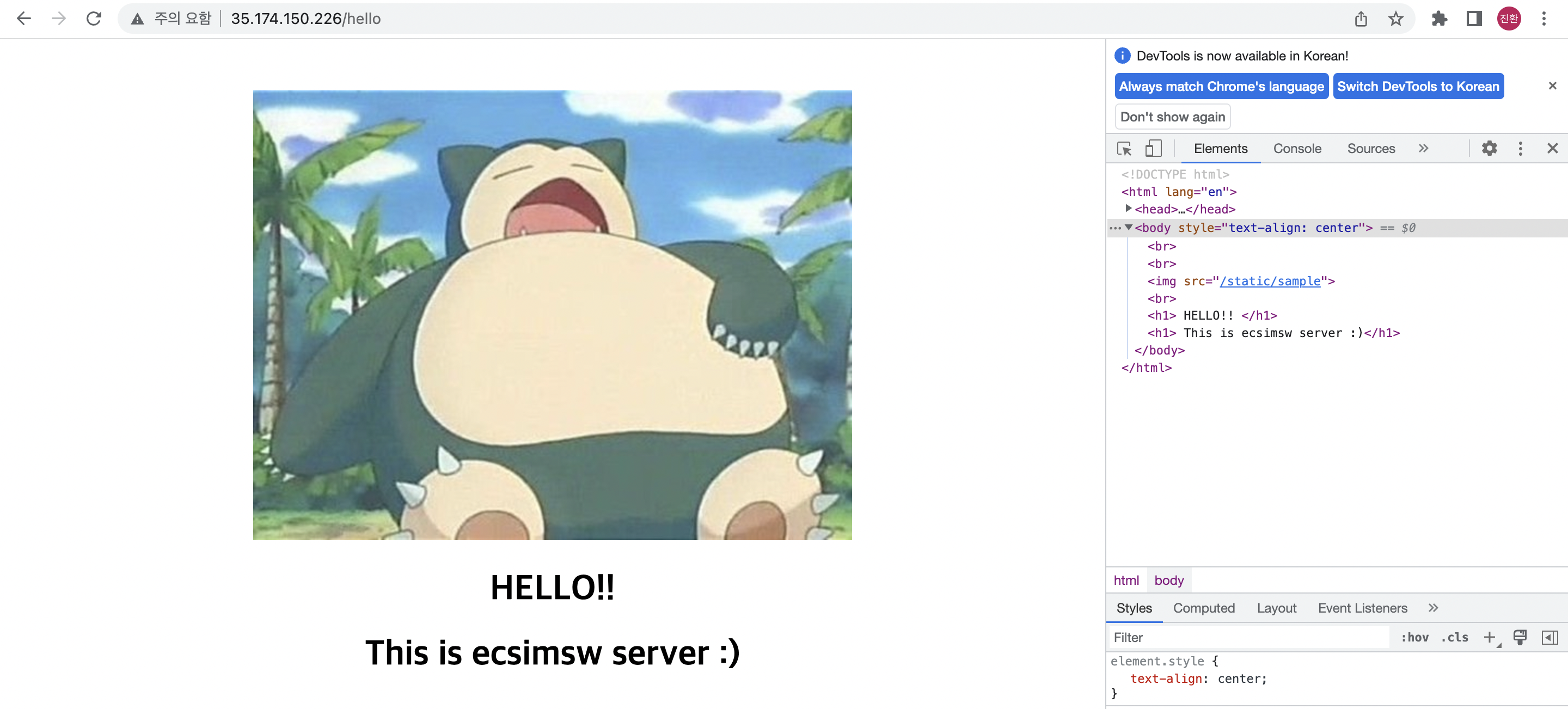This screenshot has width=1568, height=709.
Task: Show more DevTools tabs chevron
Action: [x=1423, y=149]
